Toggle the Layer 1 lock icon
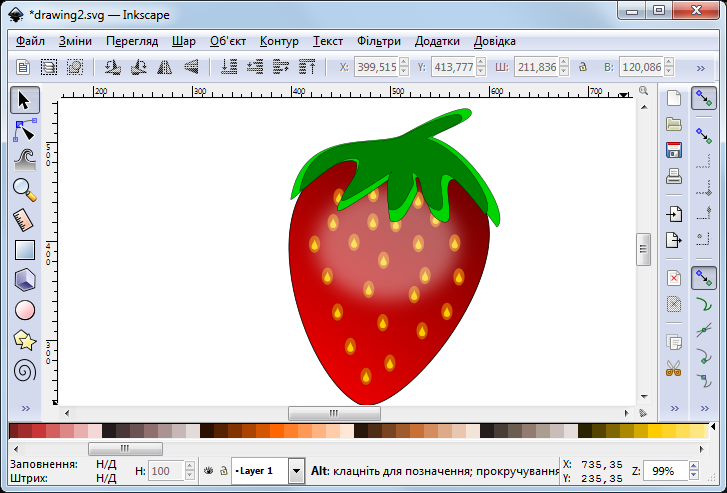 click(x=222, y=470)
